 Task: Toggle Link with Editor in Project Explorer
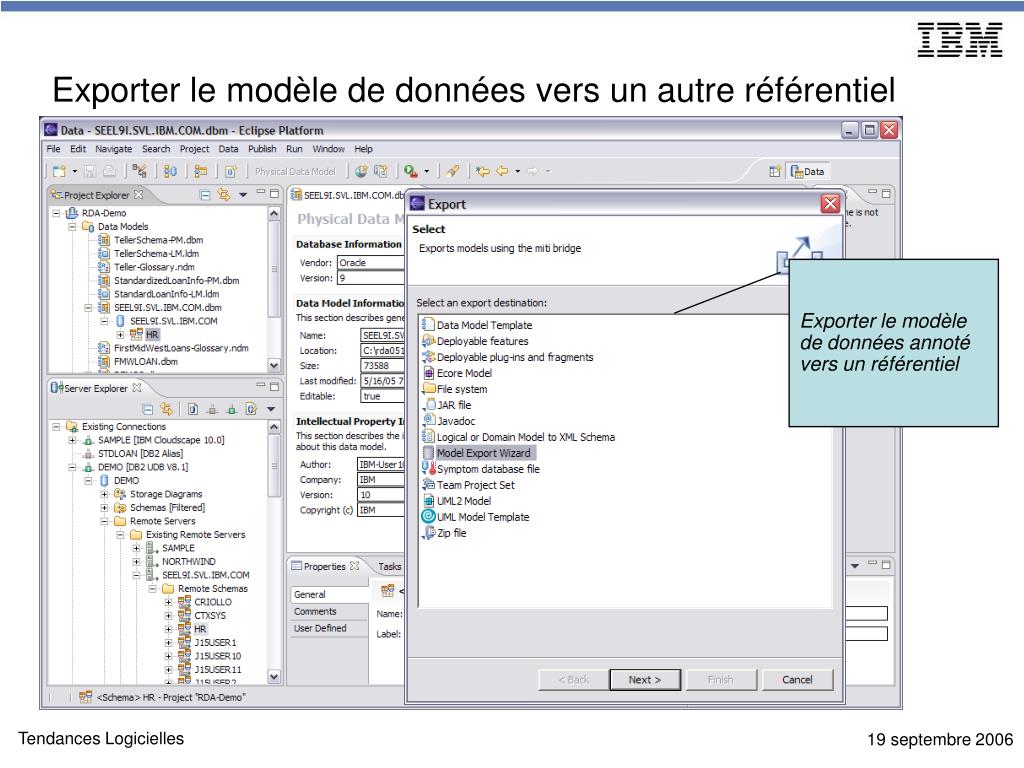coord(224,195)
